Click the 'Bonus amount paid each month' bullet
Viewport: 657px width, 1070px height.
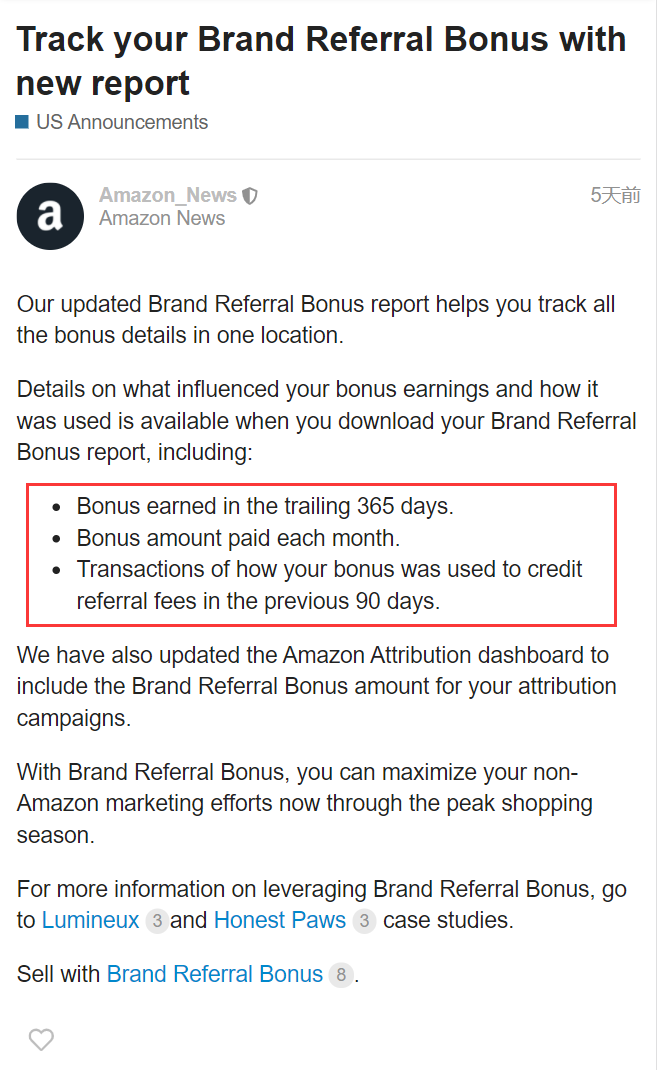tap(238, 538)
